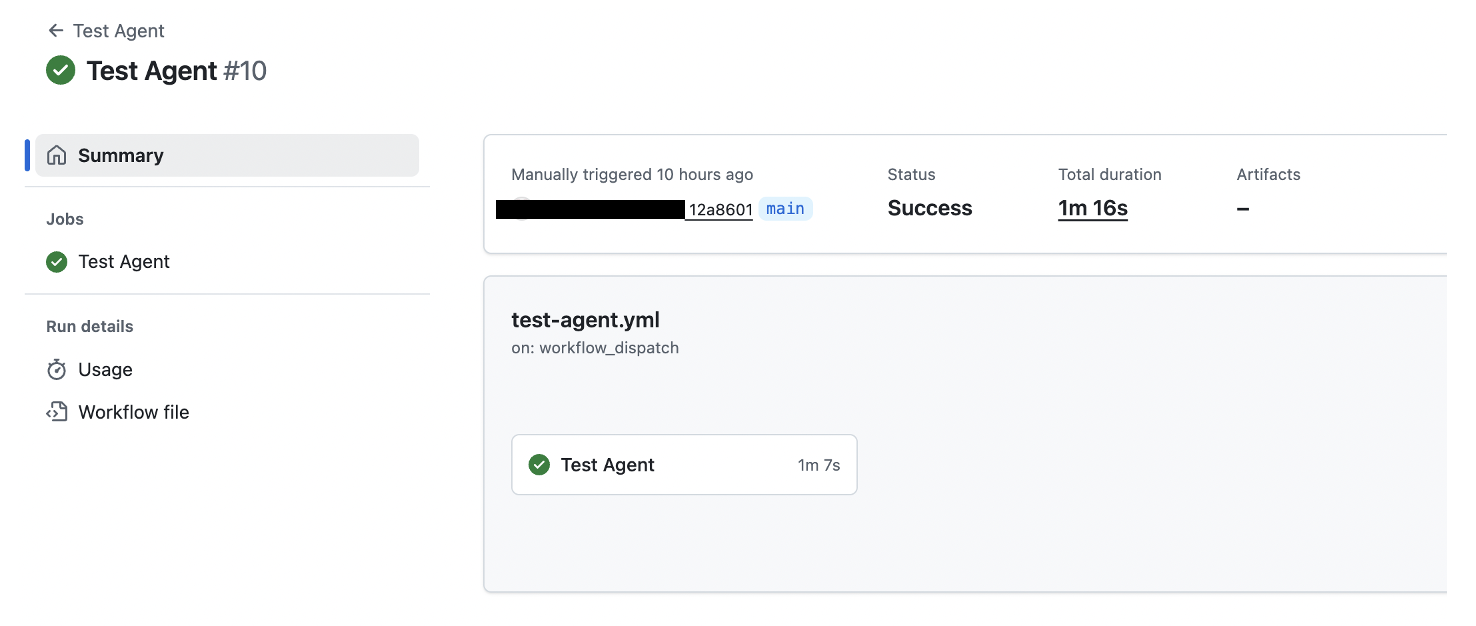Click the success check inside the Test Agent node card
Viewport: 1476px width, 626px height.
coord(539,464)
